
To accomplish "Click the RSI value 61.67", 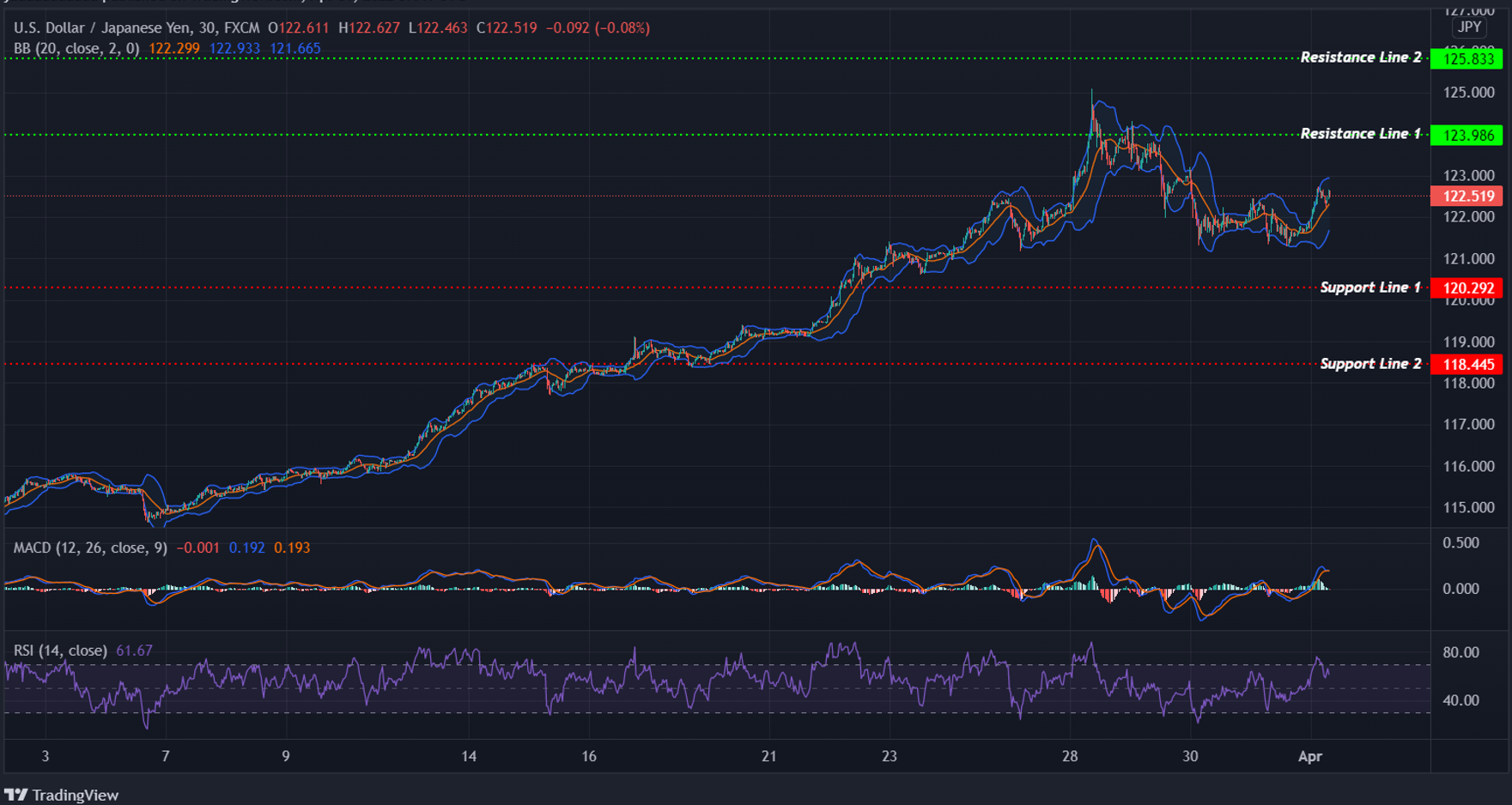I will [133, 650].
